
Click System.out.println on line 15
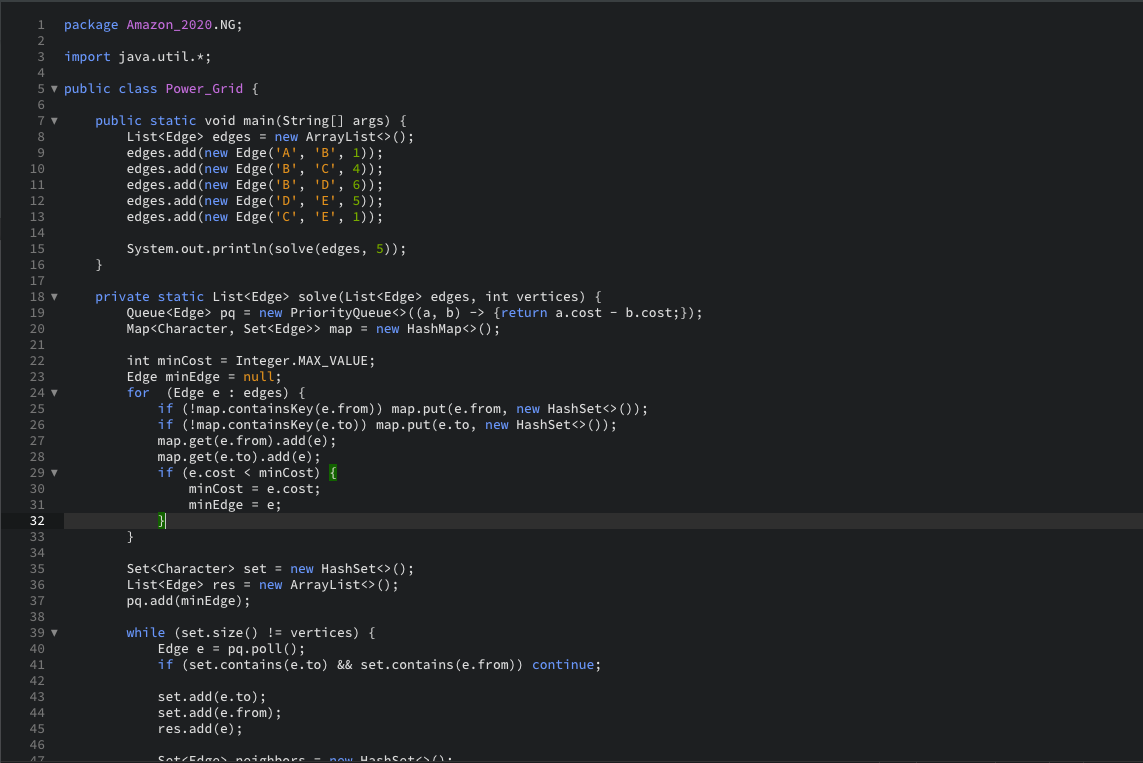pyautogui.click(x=197, y=249)
